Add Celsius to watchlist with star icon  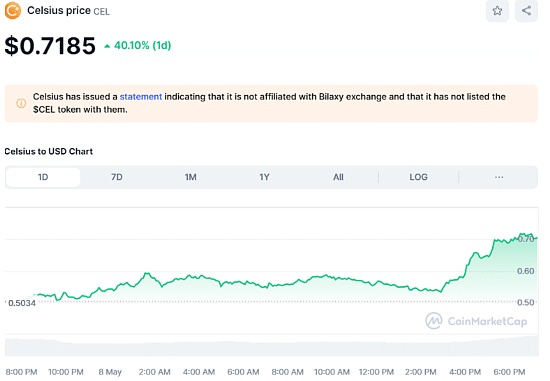497,11
